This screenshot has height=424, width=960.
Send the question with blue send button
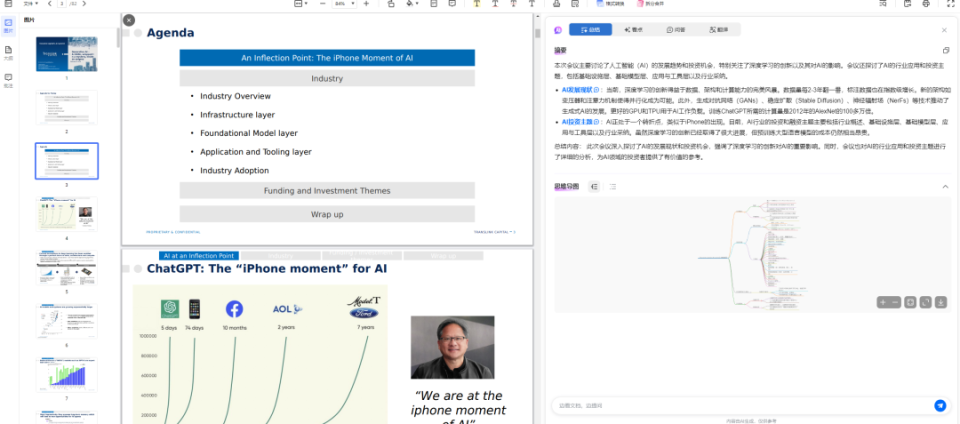pos(940,405)
